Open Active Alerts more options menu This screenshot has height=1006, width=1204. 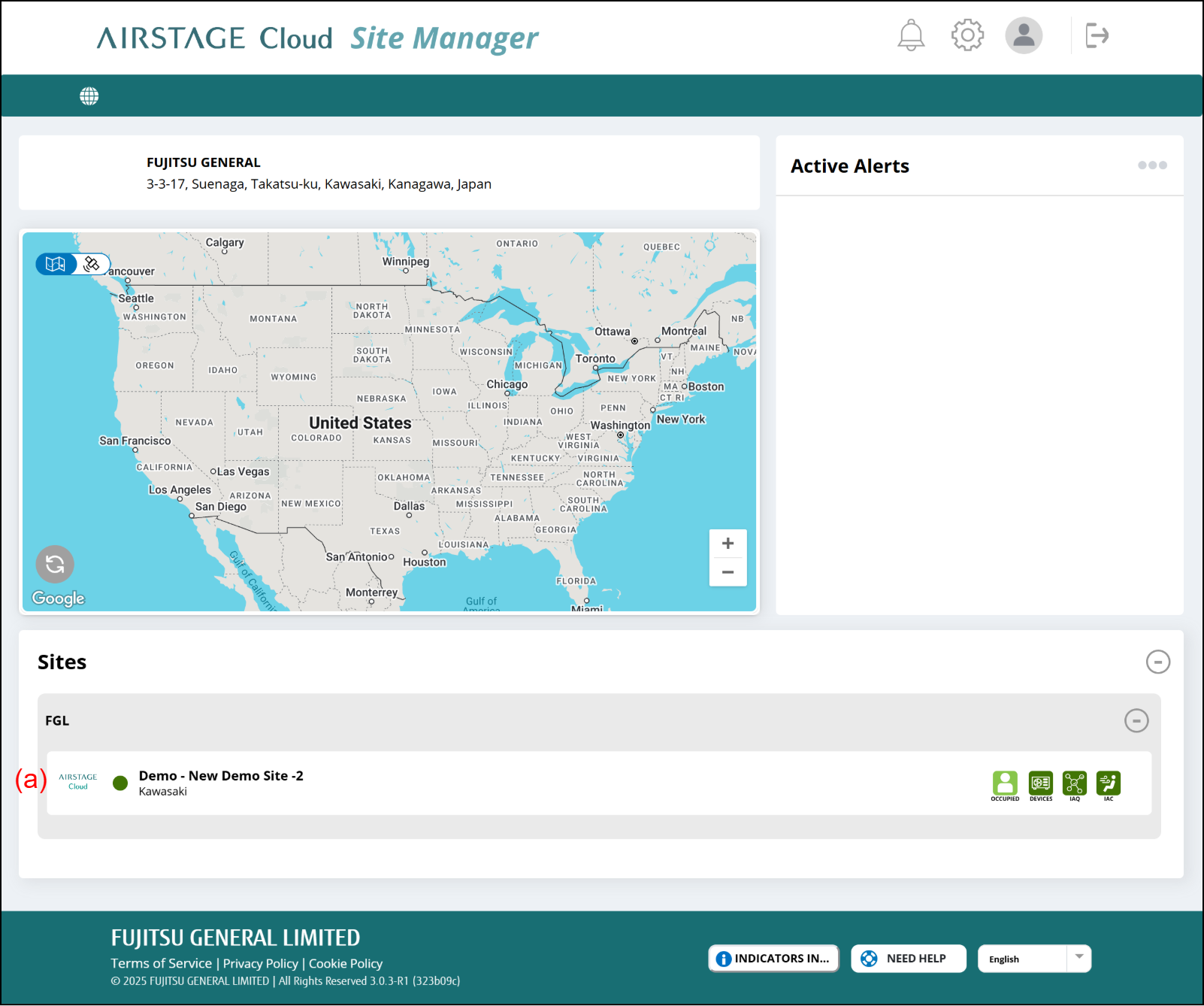pos(1151,165)
